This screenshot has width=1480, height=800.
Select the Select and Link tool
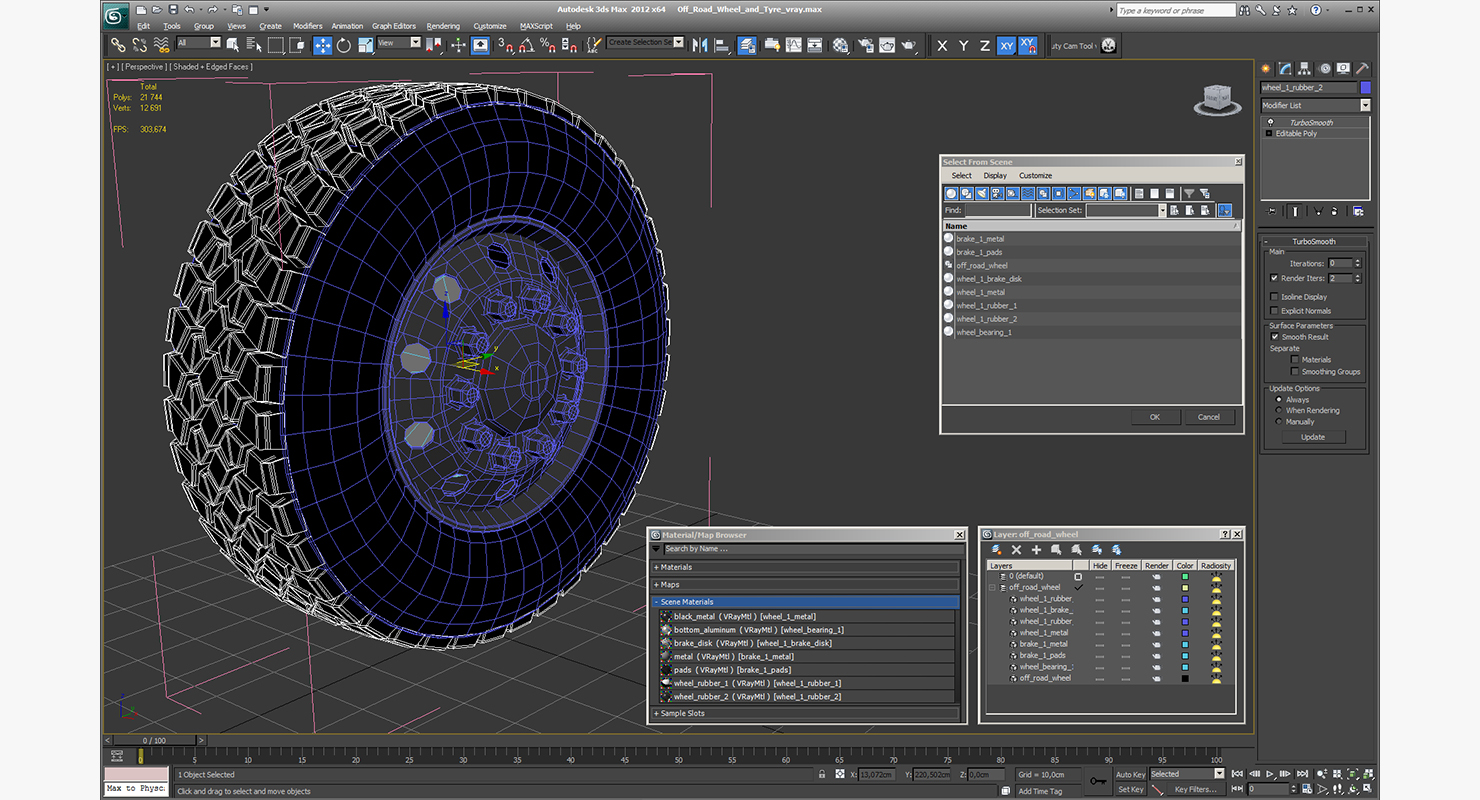118,45
